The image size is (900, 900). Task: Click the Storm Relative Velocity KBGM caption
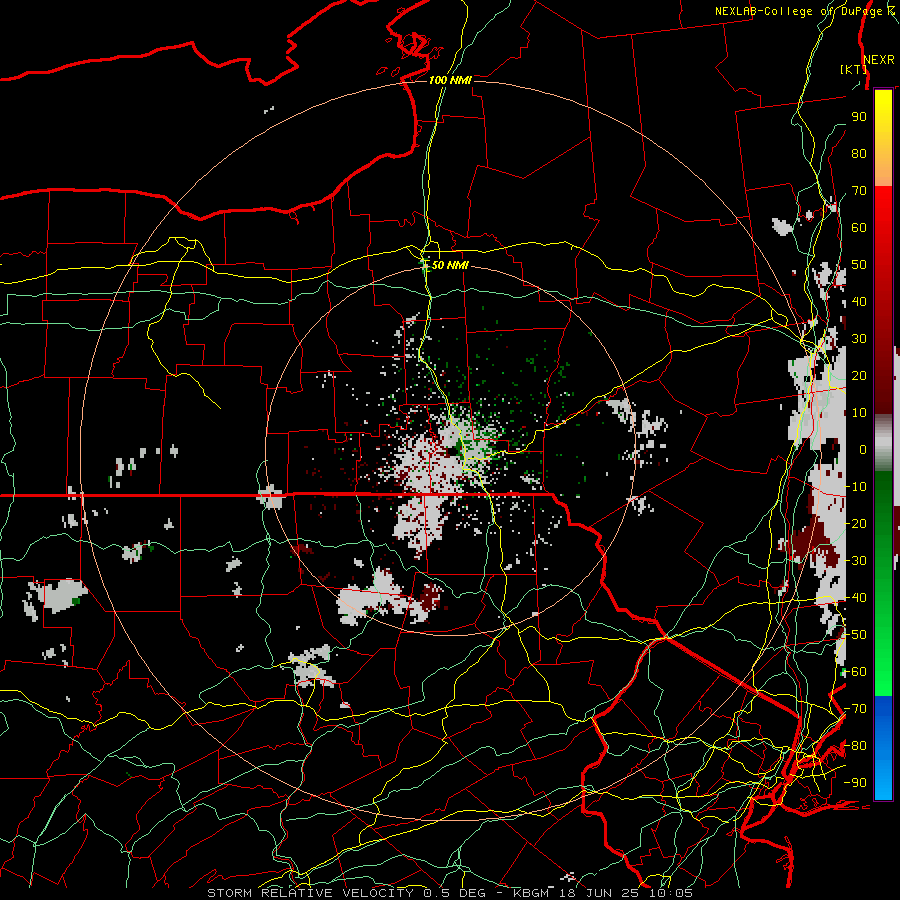(x=450, y=893)
